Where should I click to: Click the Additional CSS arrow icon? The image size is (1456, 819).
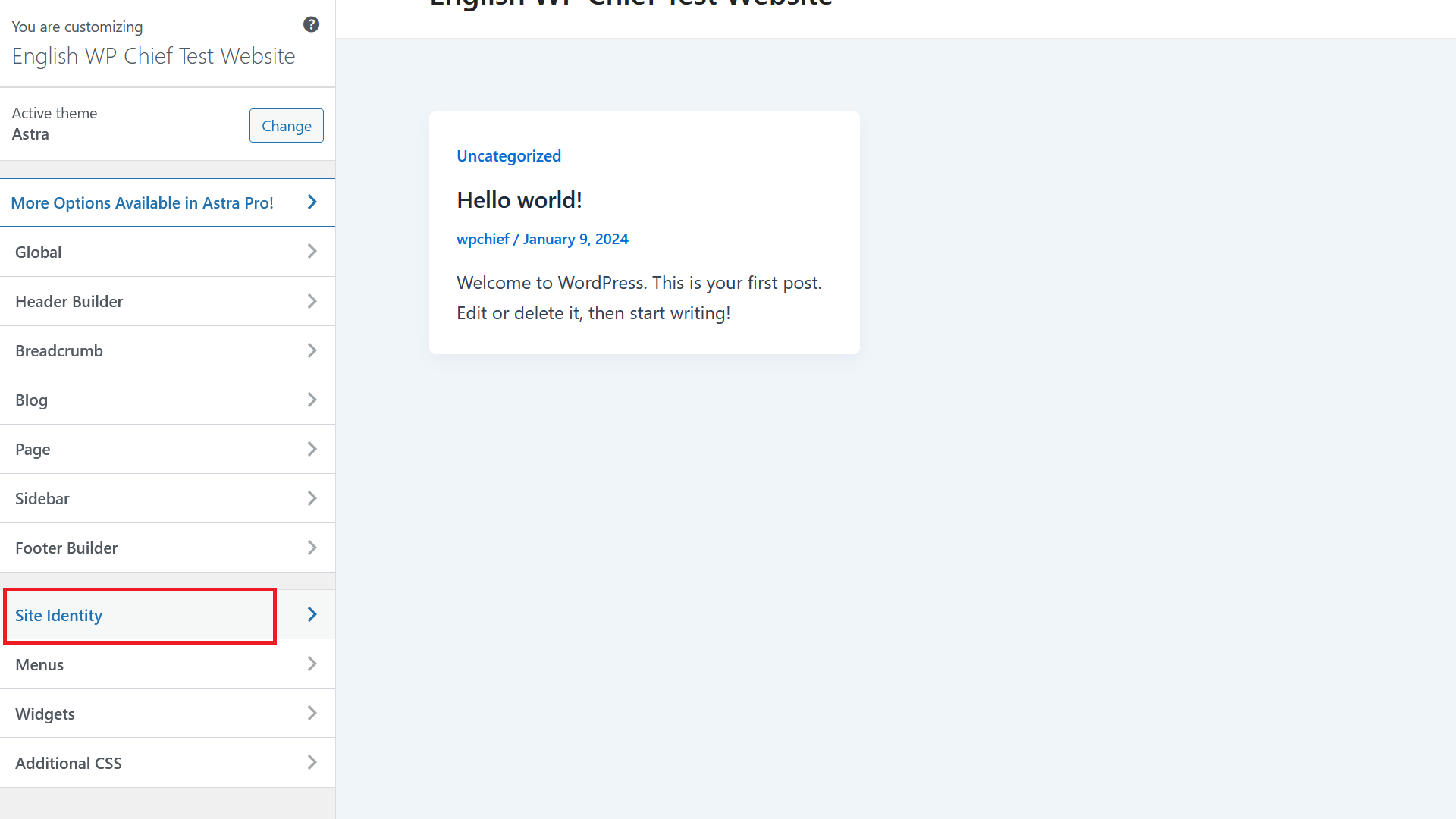click(312, 762)
